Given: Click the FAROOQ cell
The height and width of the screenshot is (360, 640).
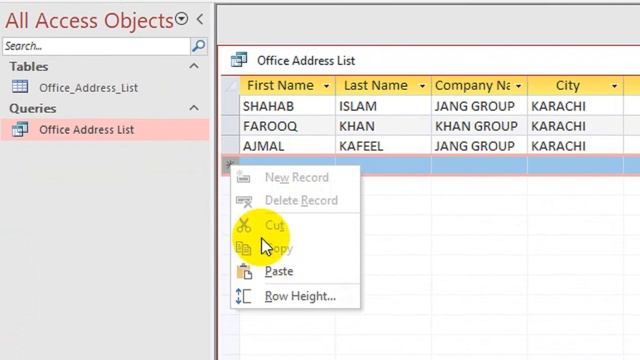Looking at the screenshot, I should click(x=287, y=126).
